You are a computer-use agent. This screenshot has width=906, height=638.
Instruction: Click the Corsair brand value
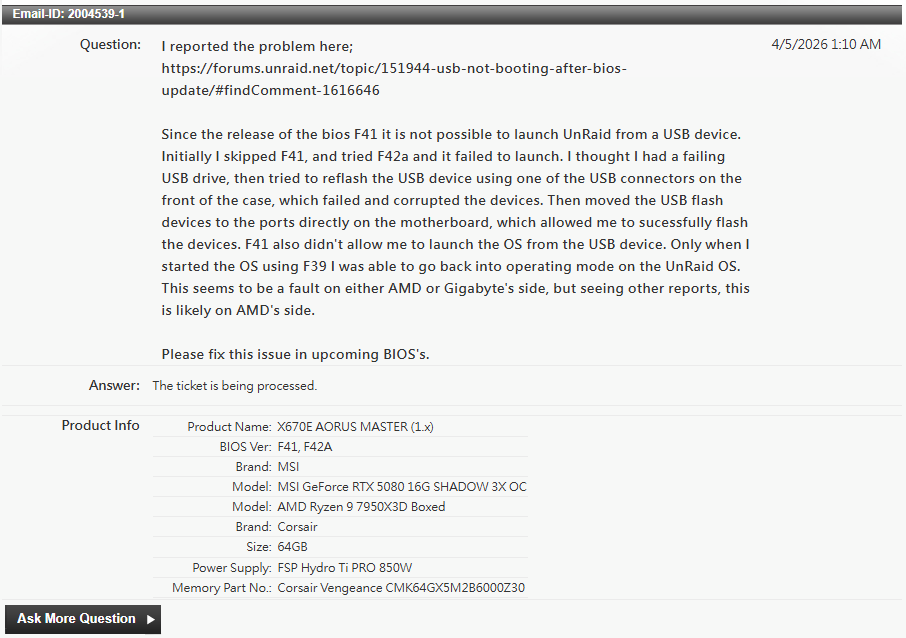(x=298, y=527)
